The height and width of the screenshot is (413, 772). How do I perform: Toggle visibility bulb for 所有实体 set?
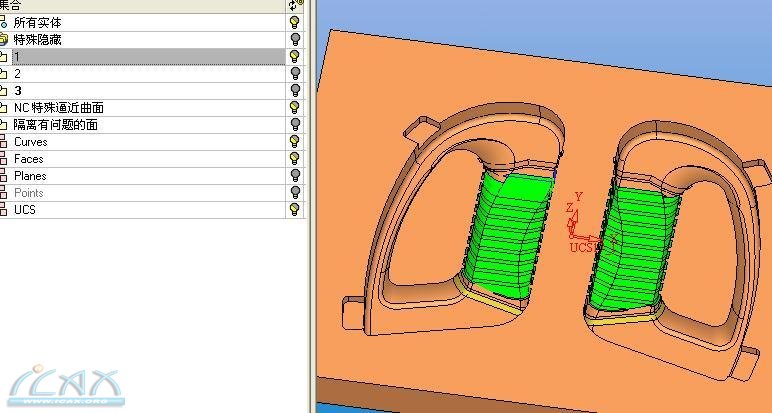[x=294, y=22]
